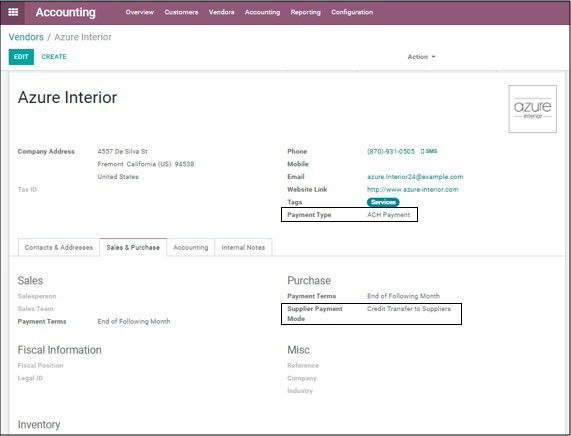Switch to Sales & Purchase tab
The image size is (571, 436).
[x=133, y=247]
